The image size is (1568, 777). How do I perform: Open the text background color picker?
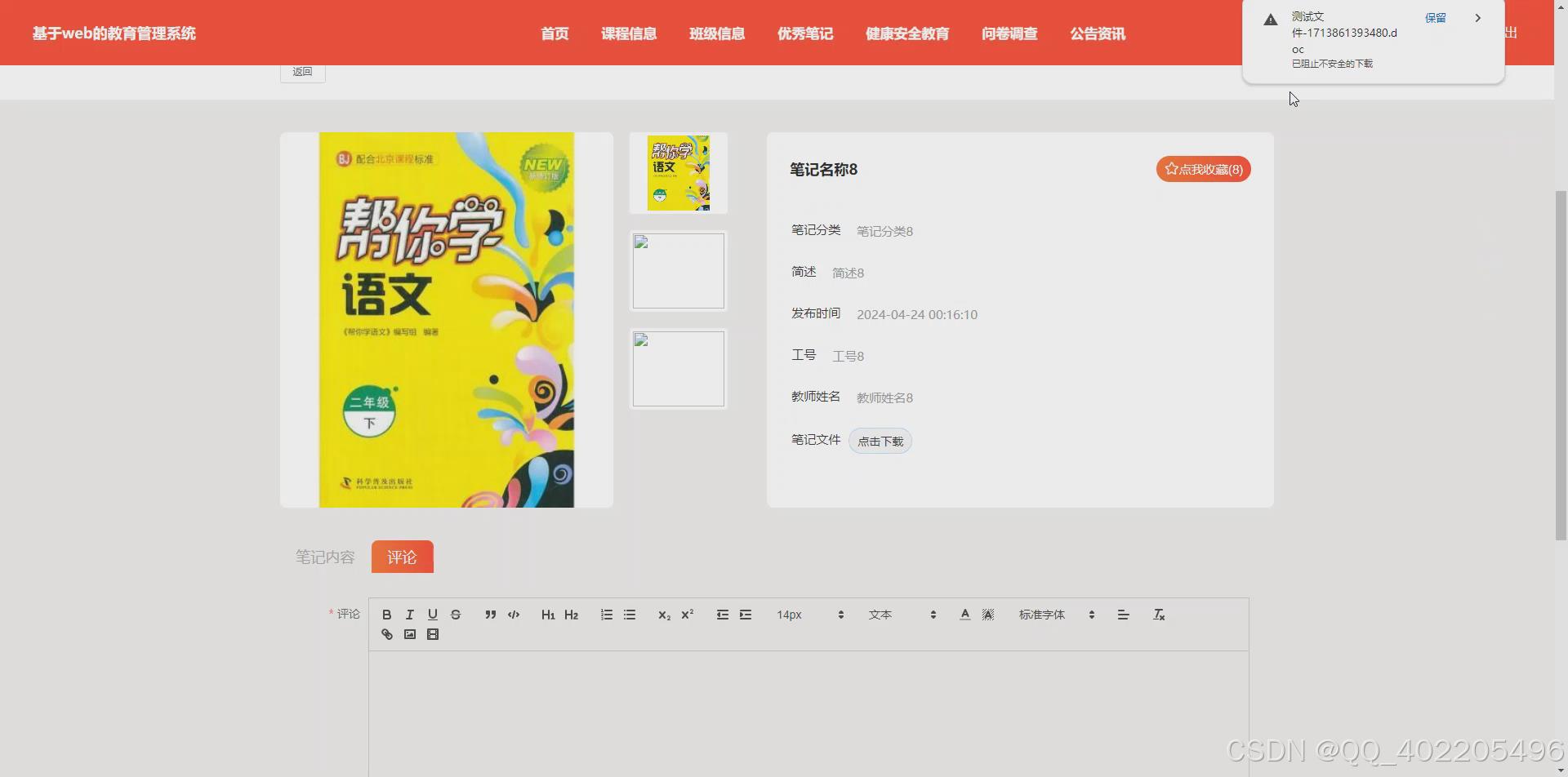[x=988, y=615]
